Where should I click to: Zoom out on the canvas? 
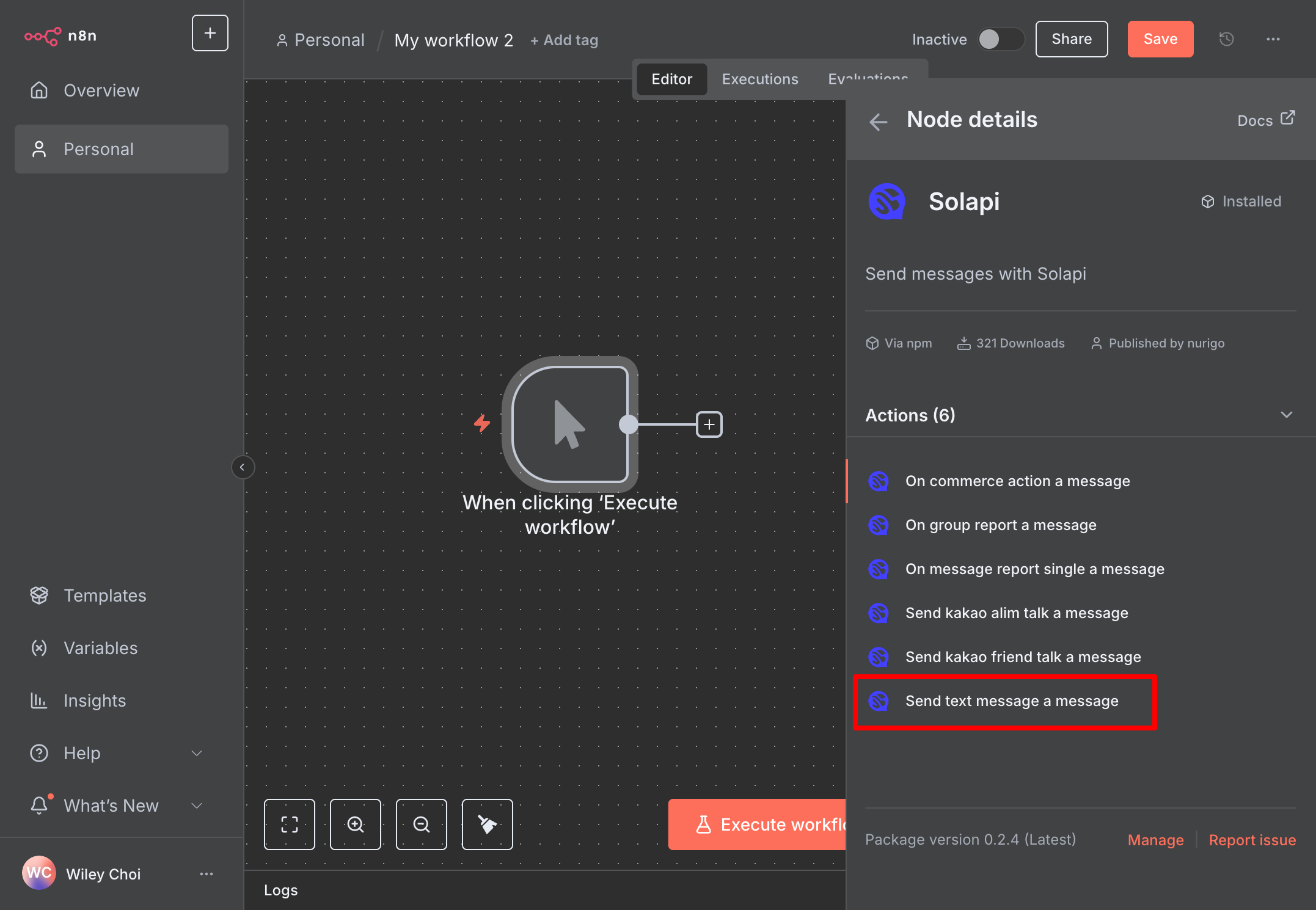click(x=422, y=824)
